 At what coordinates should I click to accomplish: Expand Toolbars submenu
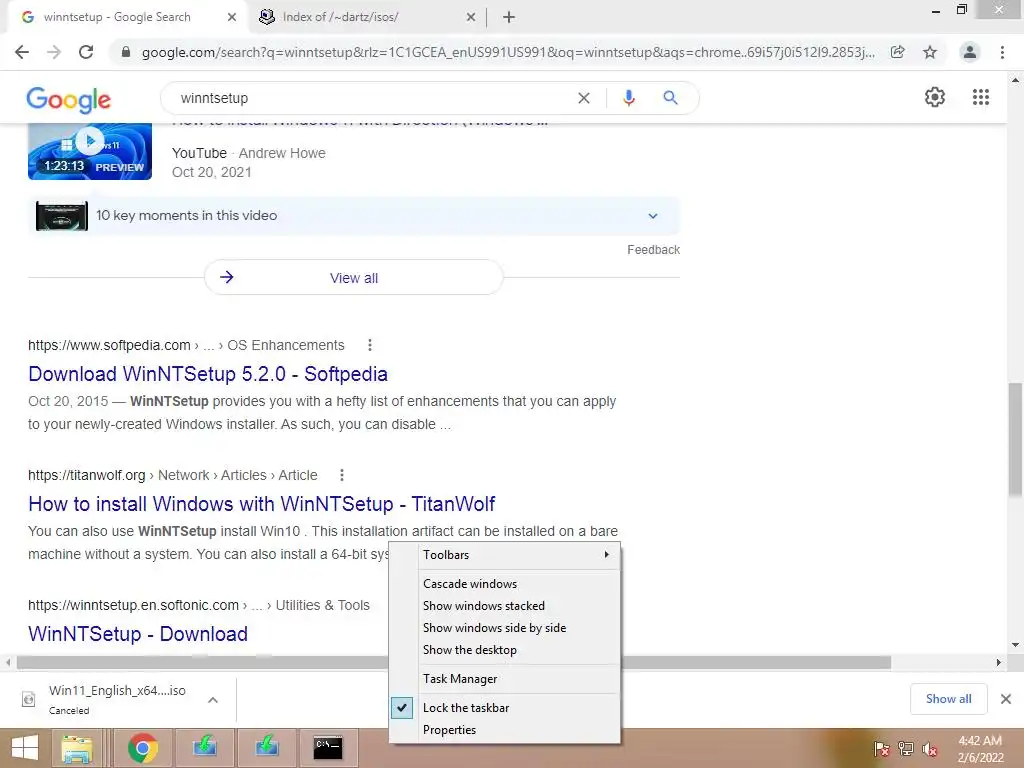click(505, 554)
